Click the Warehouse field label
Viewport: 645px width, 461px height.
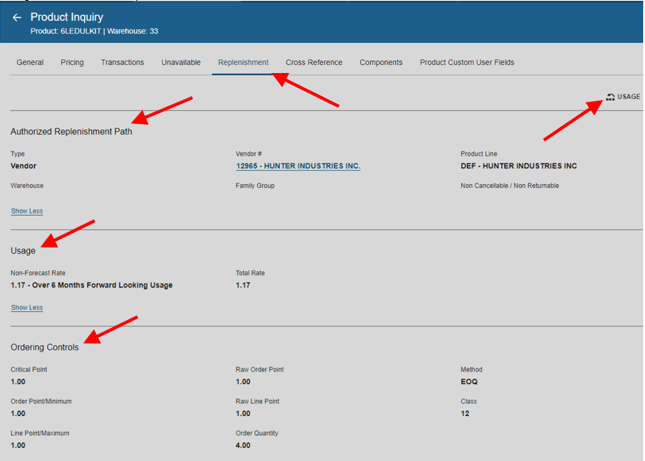coord(27,186)
